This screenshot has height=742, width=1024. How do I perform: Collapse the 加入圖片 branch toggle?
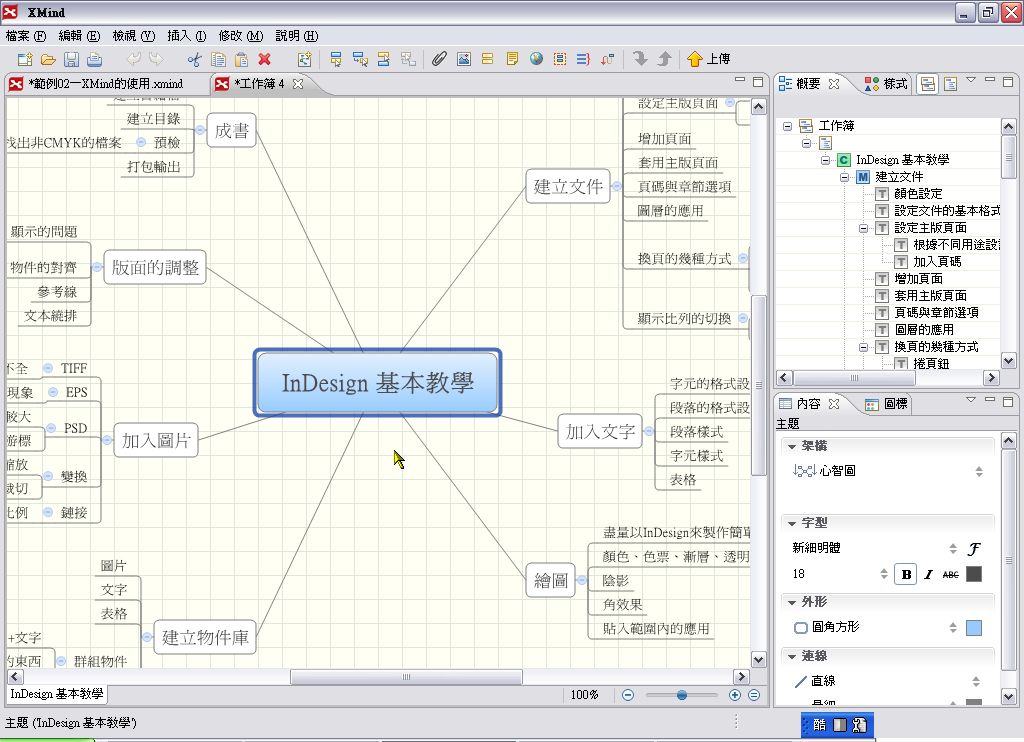point(107,440)
